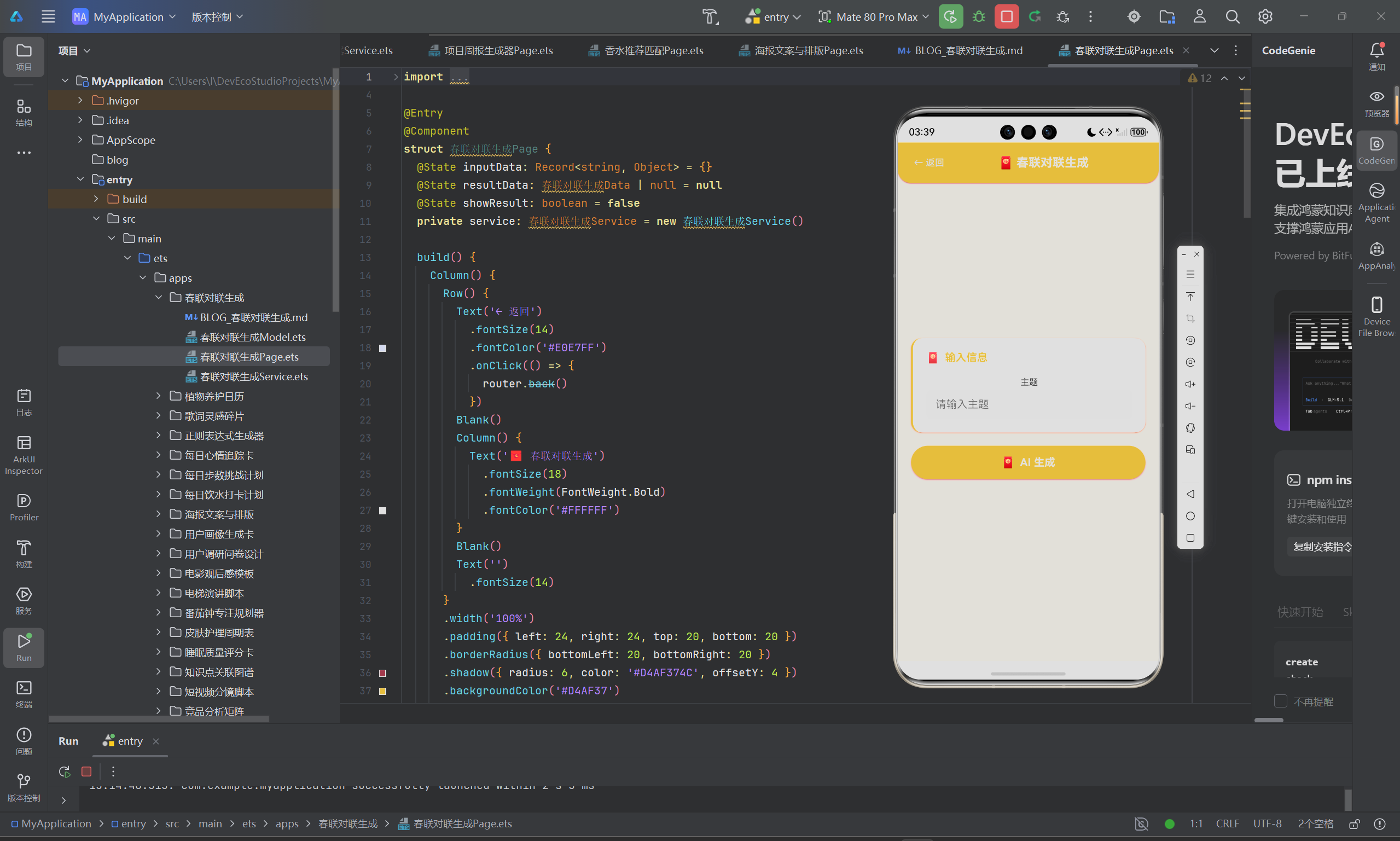This screenshot has height=841, width=1400.
Task: Click the AI 生成 button in emulator
Action: (x=1028, y=462)
